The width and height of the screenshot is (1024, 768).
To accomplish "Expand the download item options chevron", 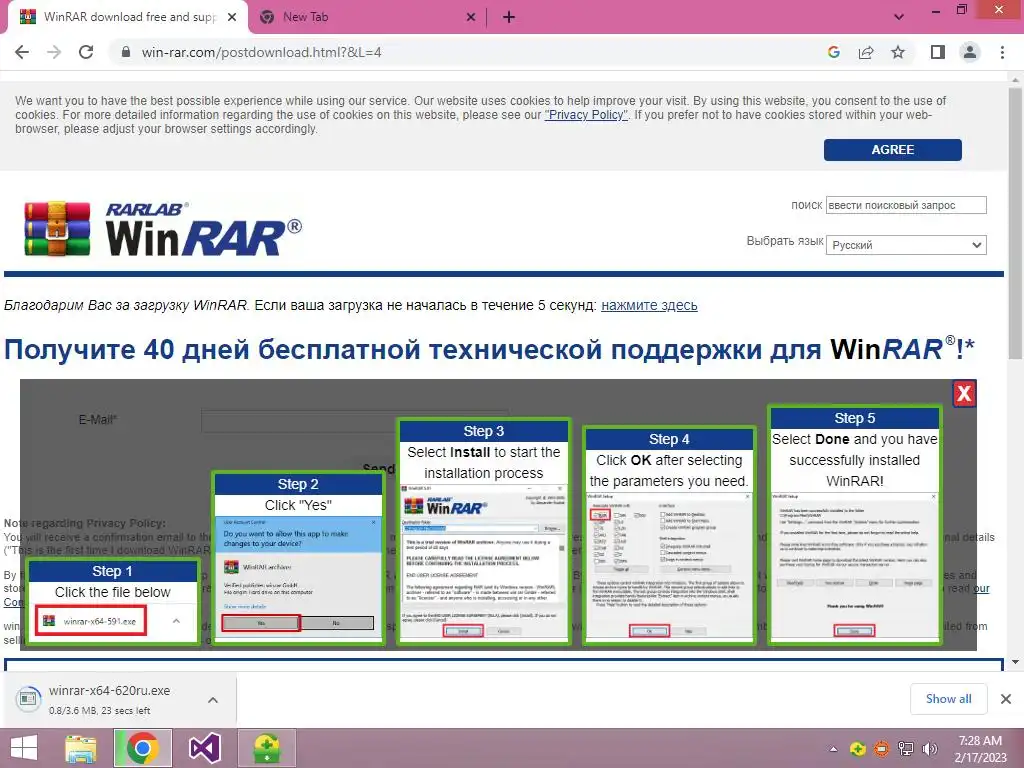I will [213, 699].
